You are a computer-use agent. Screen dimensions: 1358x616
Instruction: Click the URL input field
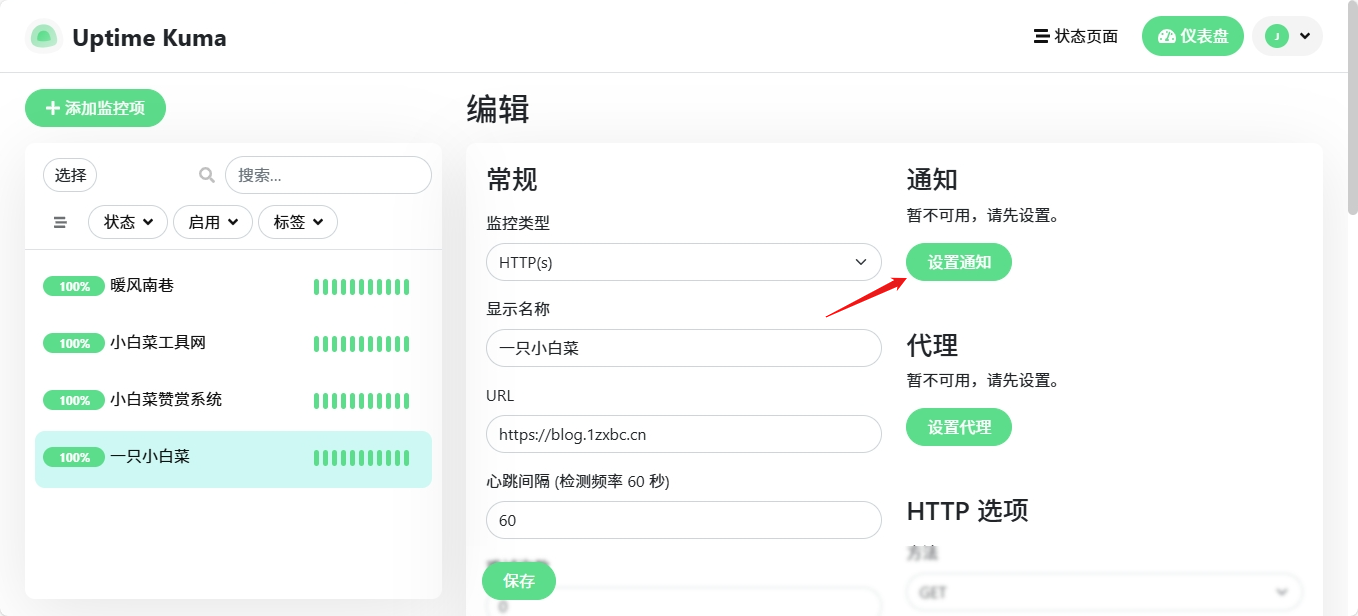[683, 434]
